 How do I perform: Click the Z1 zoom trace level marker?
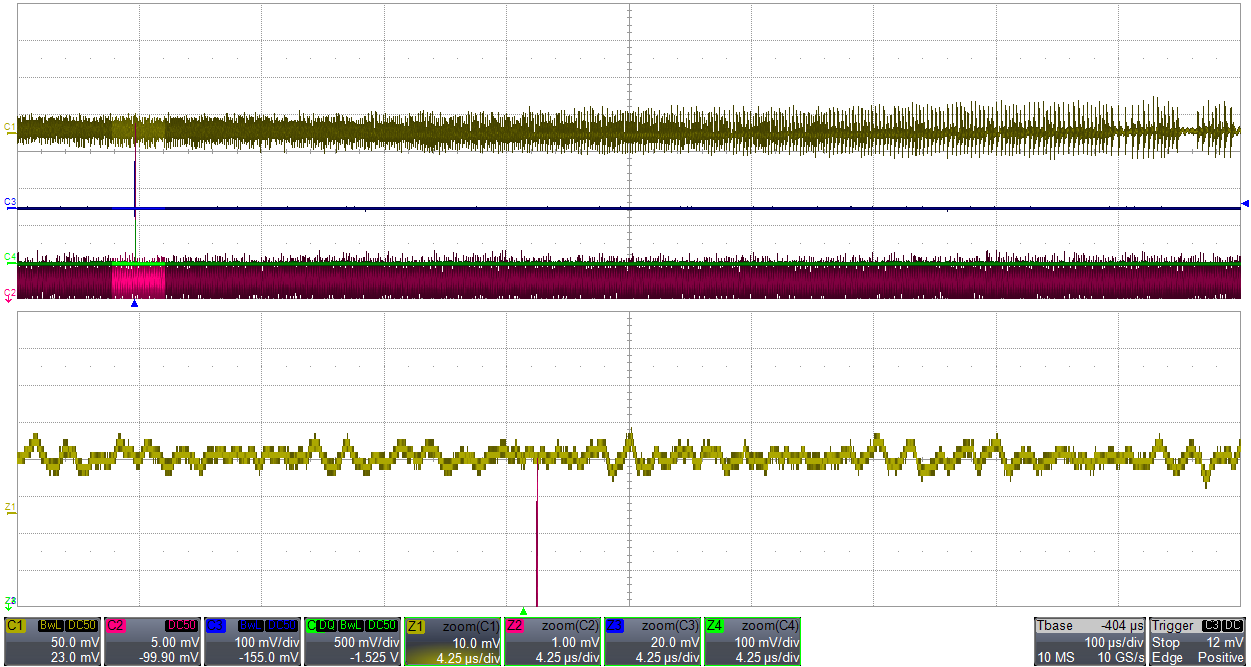point(10,509)
